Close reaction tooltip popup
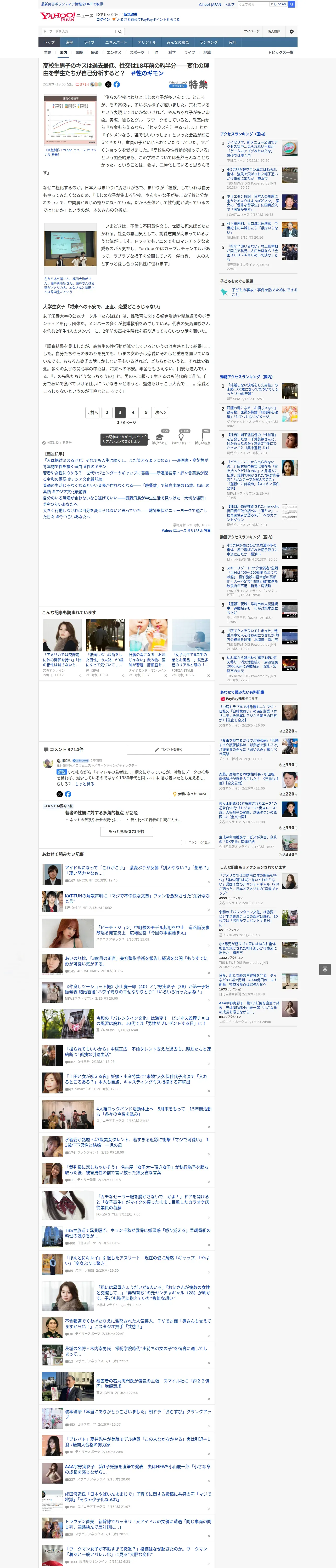The image size is (336, 1568). pyautogui.click(x=146, y=436)
